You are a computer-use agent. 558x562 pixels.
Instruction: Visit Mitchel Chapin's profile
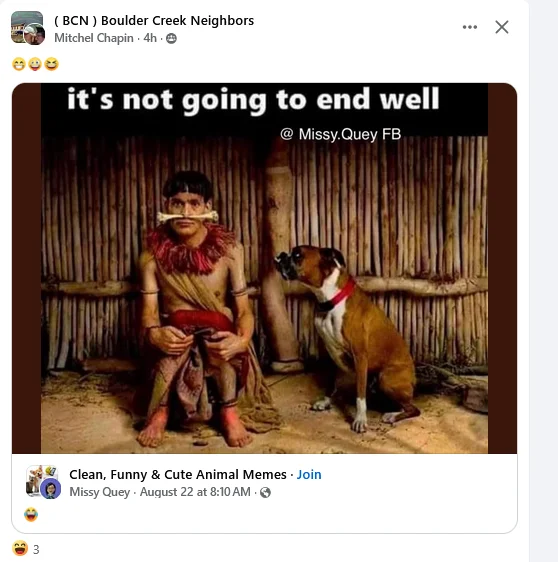point(94,38)
